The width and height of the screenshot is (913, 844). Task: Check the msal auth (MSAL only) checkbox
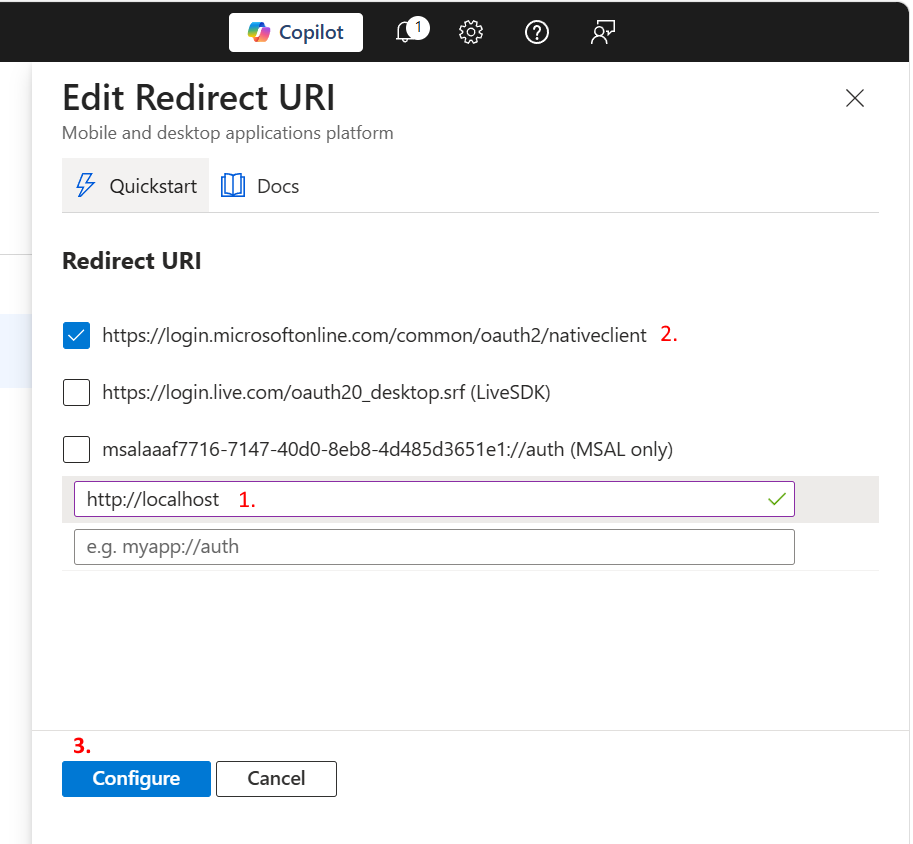(x=76, y=450)
